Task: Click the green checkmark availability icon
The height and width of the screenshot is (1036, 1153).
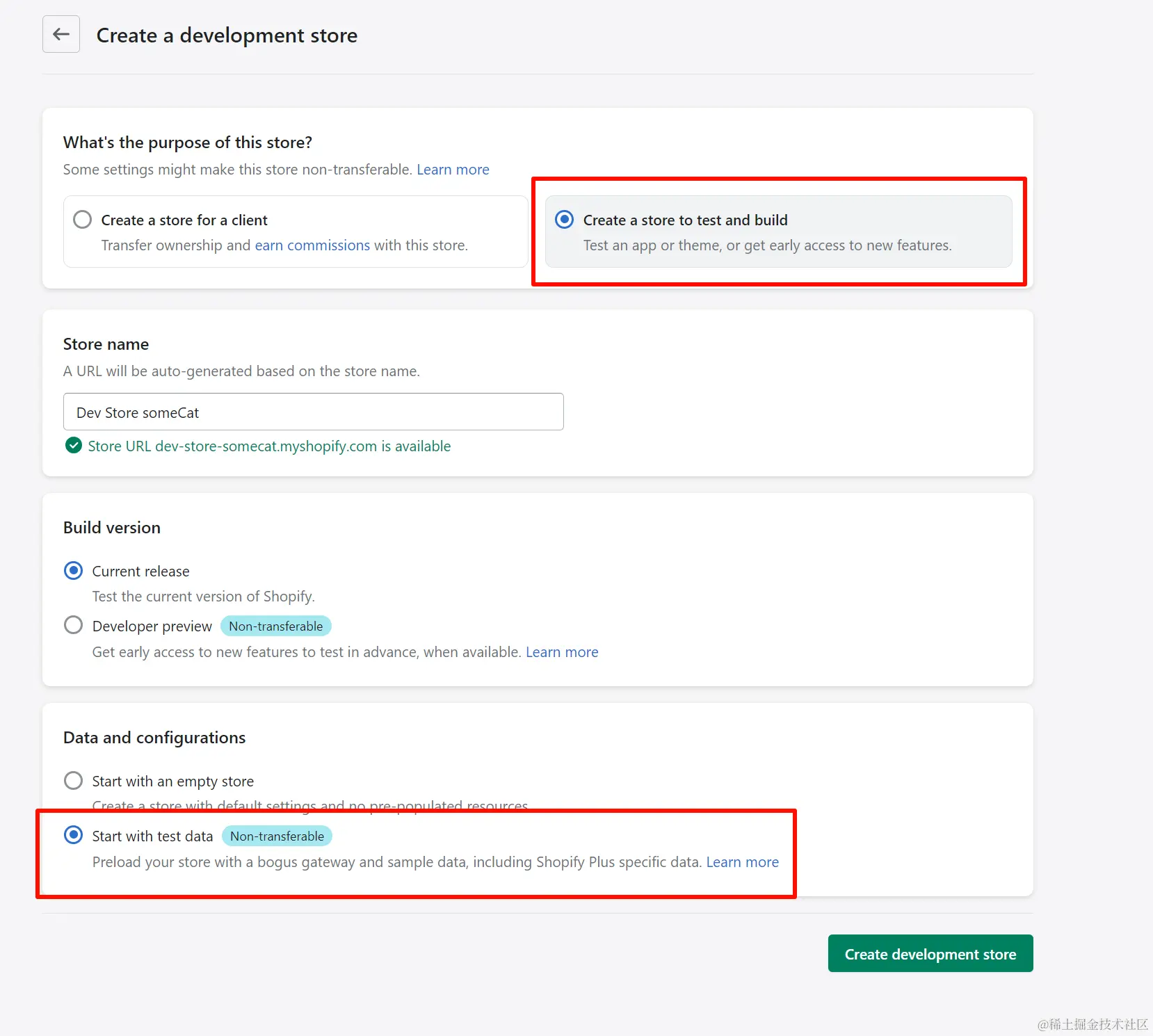Action: [x=73, y=446]
